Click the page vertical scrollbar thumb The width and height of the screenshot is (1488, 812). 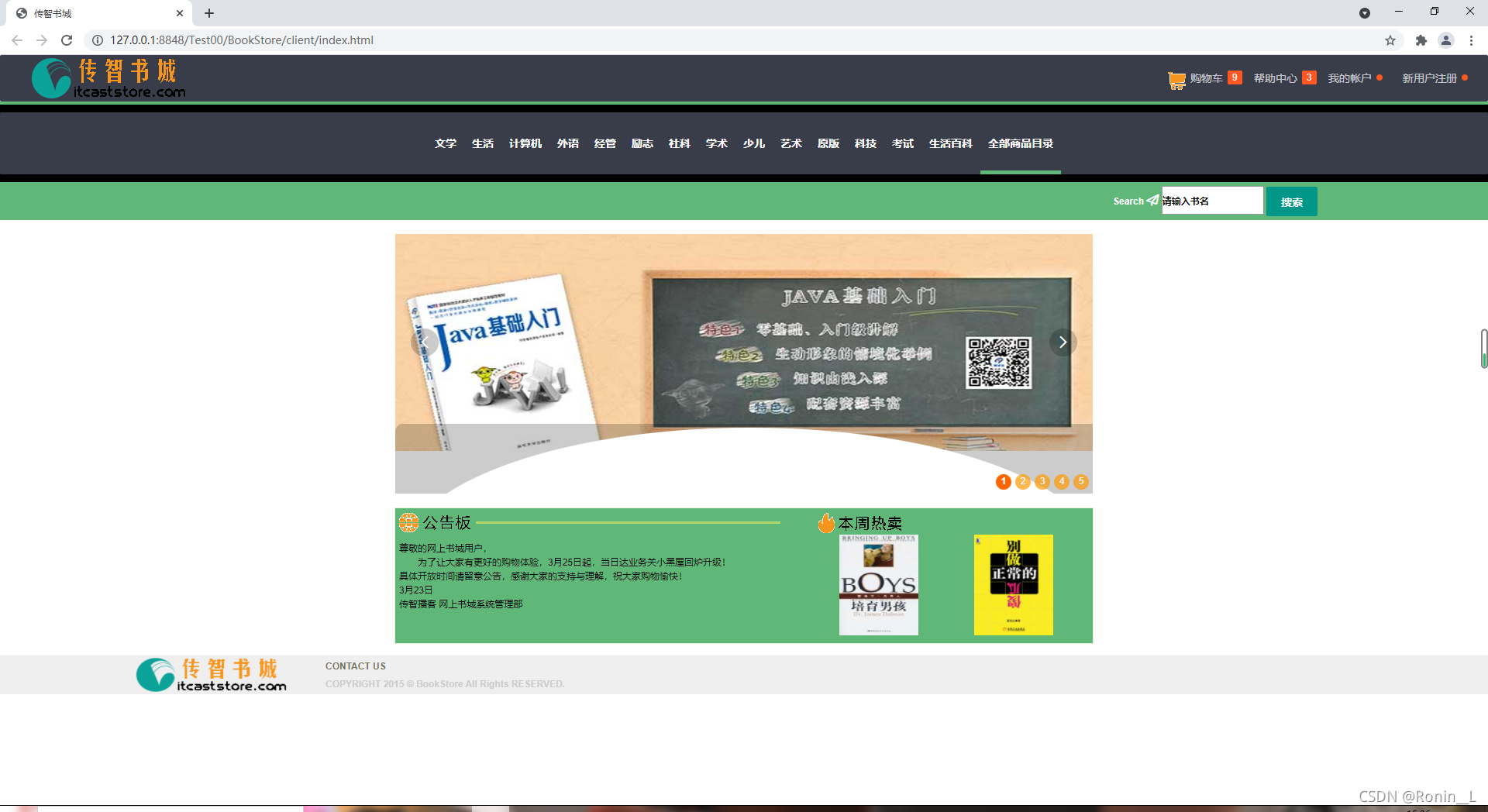click(1483, 349)
